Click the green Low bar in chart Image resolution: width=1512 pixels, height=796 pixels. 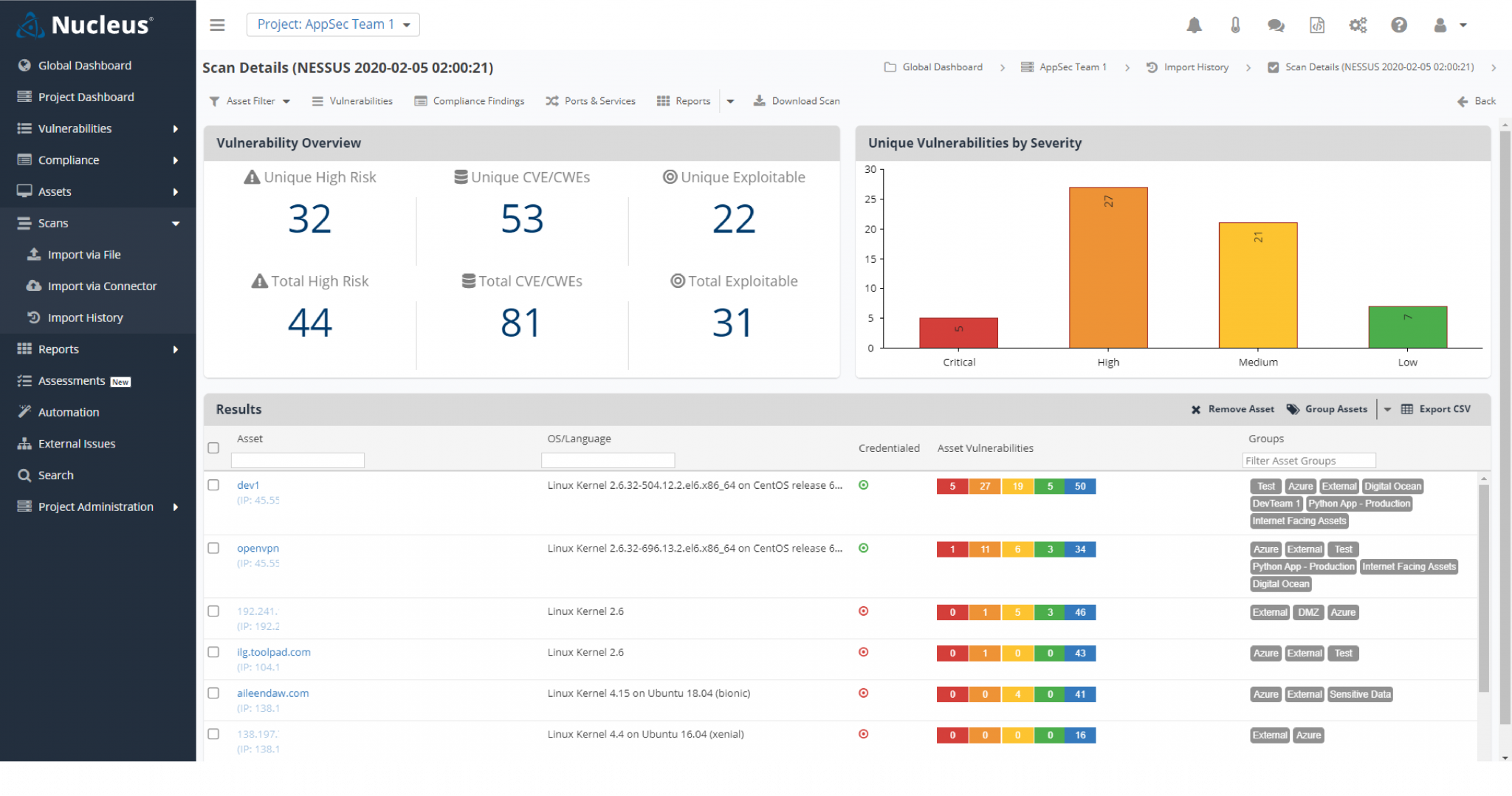[1407, 327]
